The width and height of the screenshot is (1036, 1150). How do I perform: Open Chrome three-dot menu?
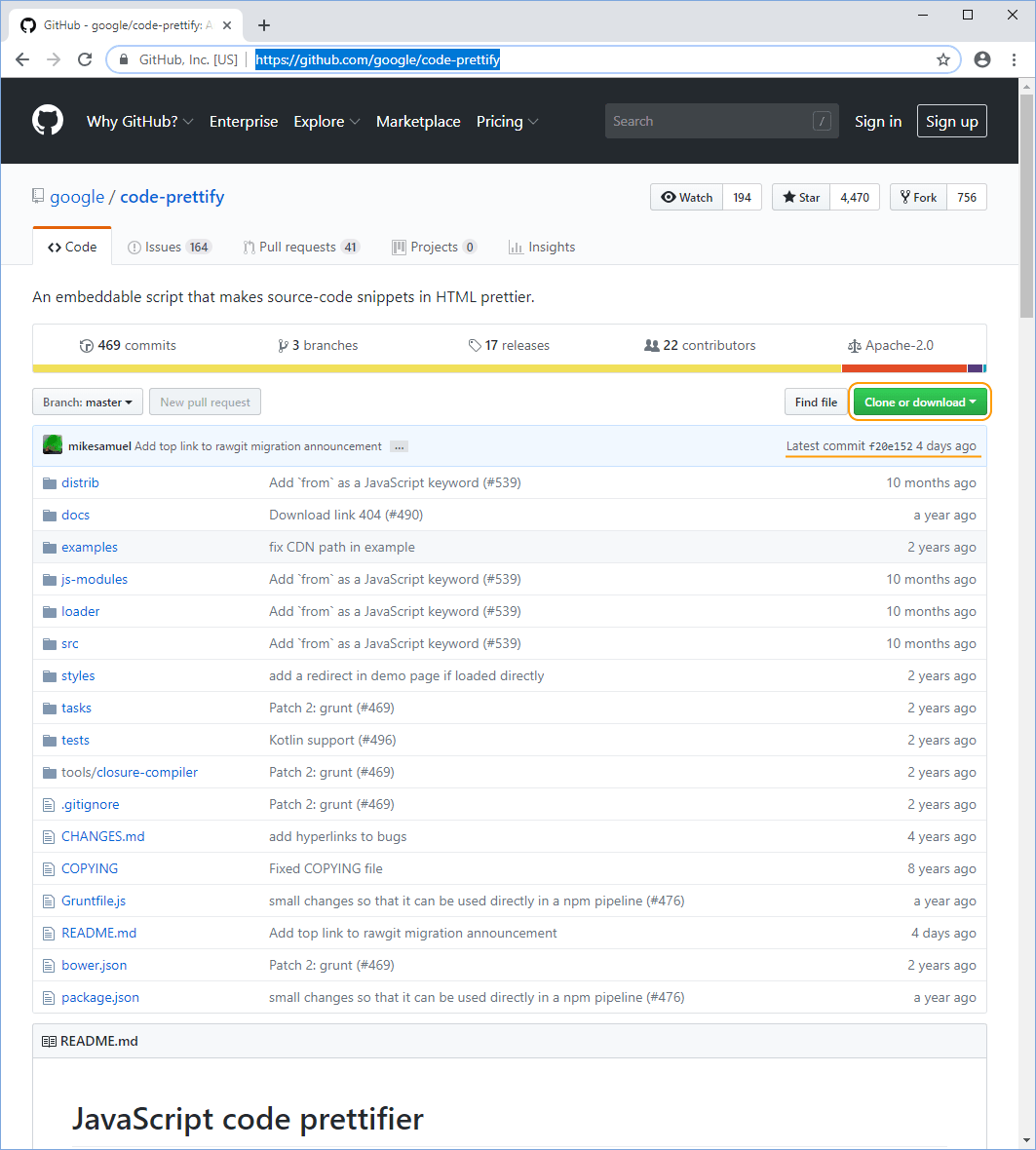click(x=1014, y=59)
